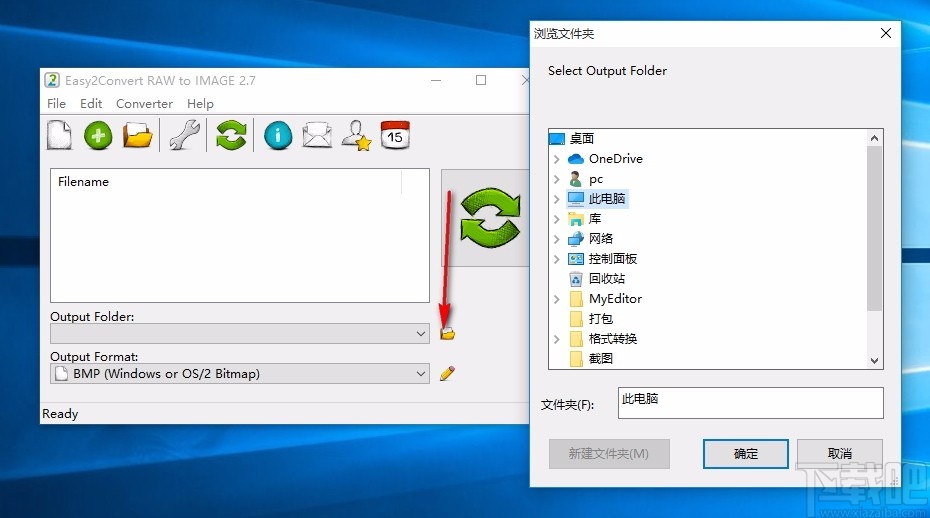Open the Help menu
930x518 pixels.
(x=200, y=103)
